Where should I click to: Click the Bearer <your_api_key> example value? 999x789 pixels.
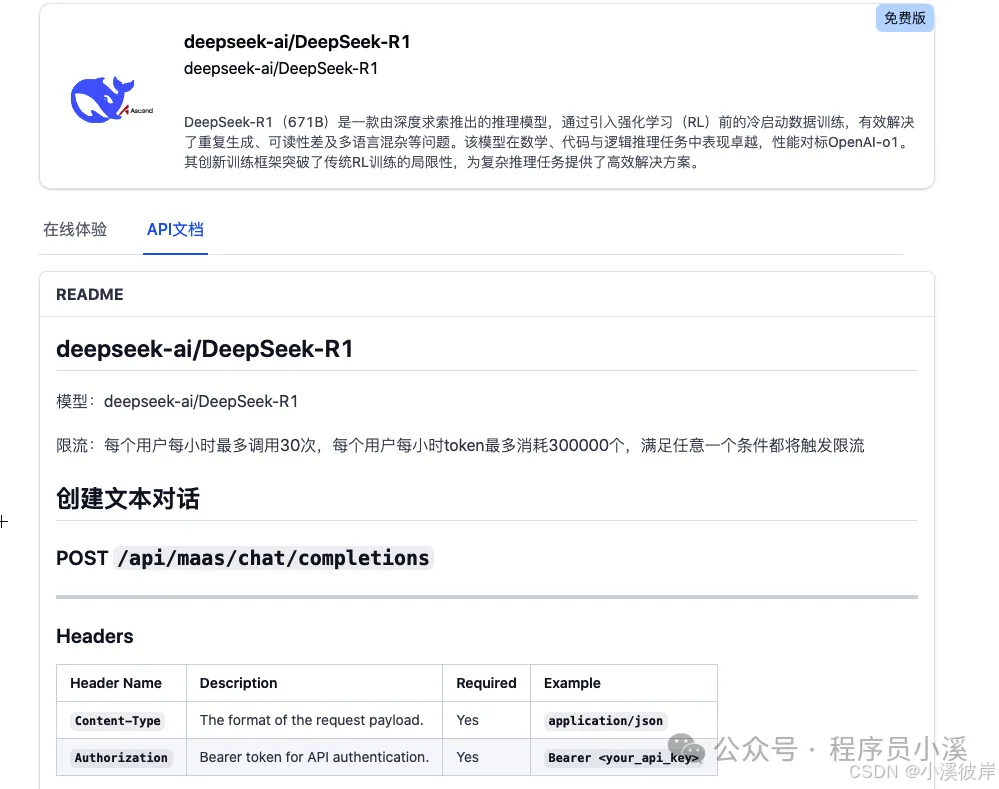pyautogui.click(x=623, y=758)
